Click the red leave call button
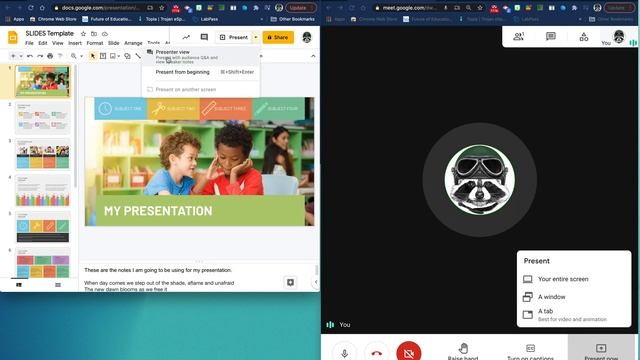The height and width of the screenshot is (360, 640). click(376, 353)
